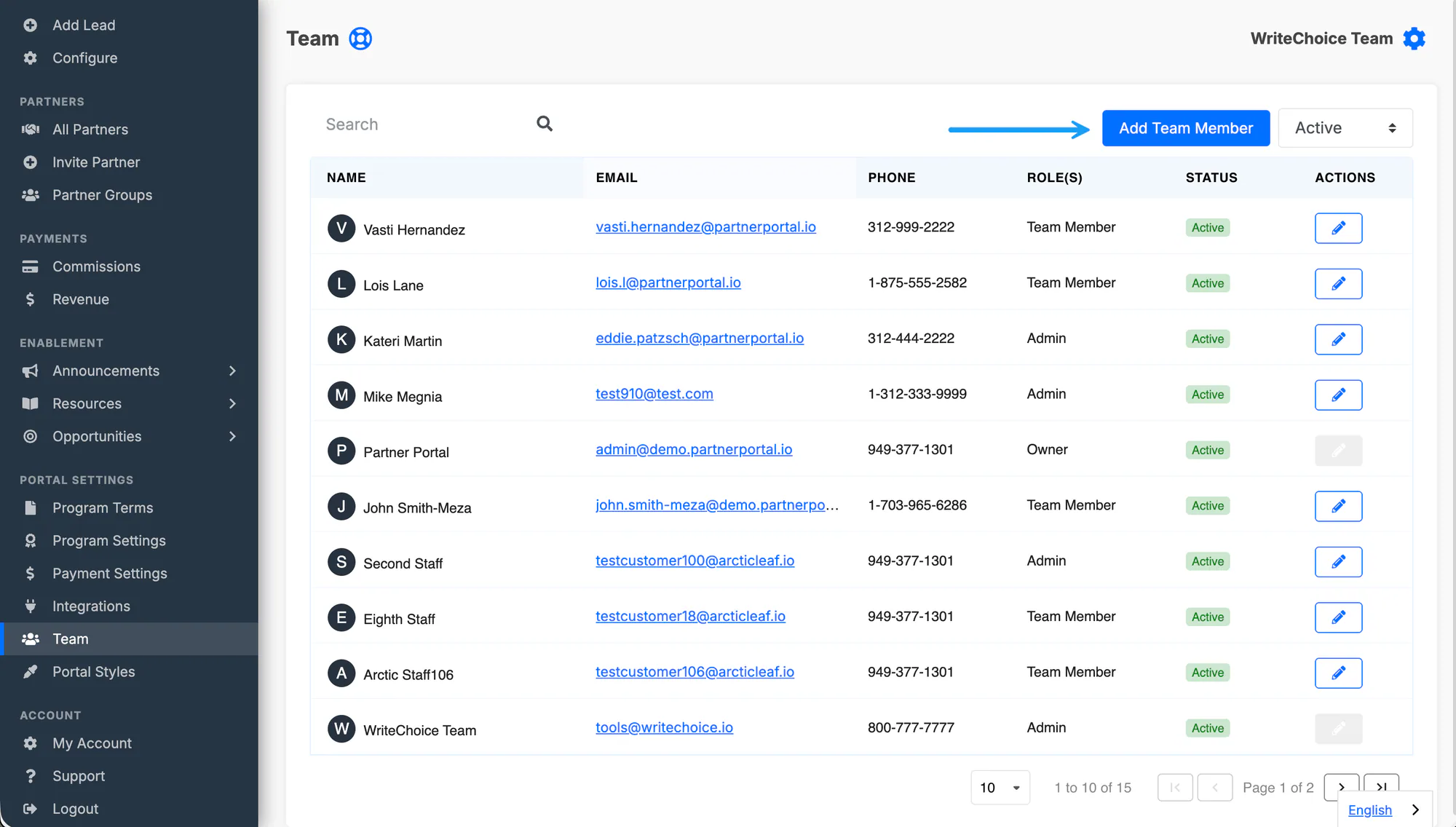Edit Lois Lane with pencil icon
The width and height of the screenshot is (1456, 827).
(1338, 283)
